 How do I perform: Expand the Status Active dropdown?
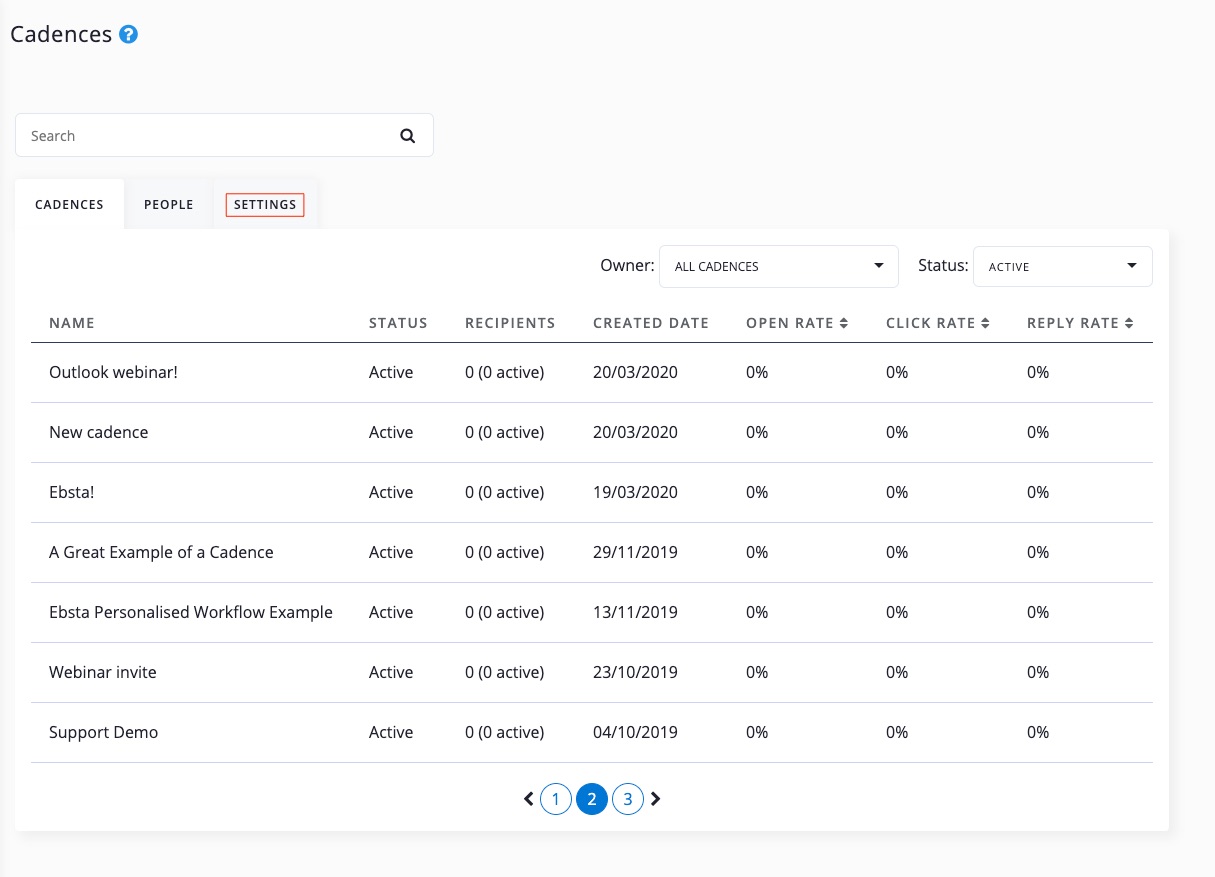pyautogui.click(x=1062, y=267)
